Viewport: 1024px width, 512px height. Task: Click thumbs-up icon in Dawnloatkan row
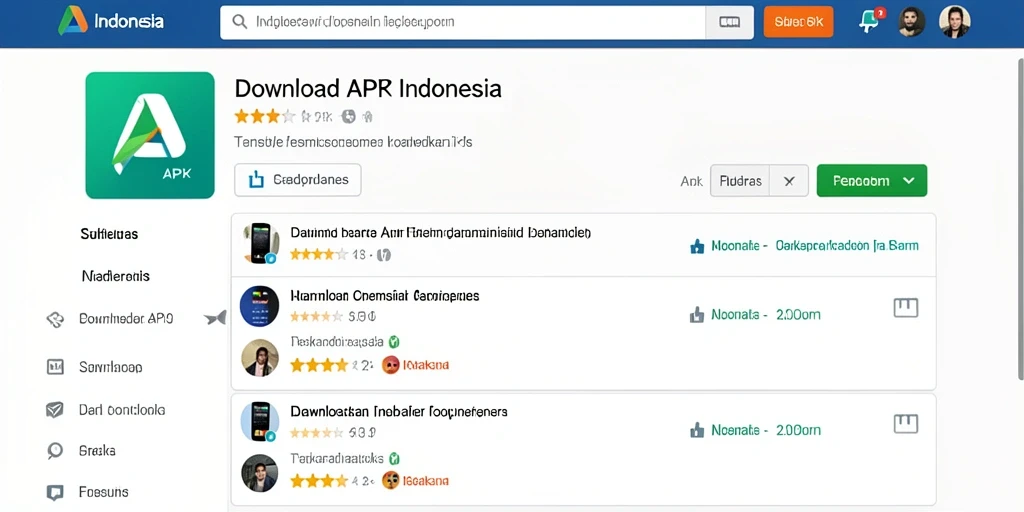tap(697, 430)
